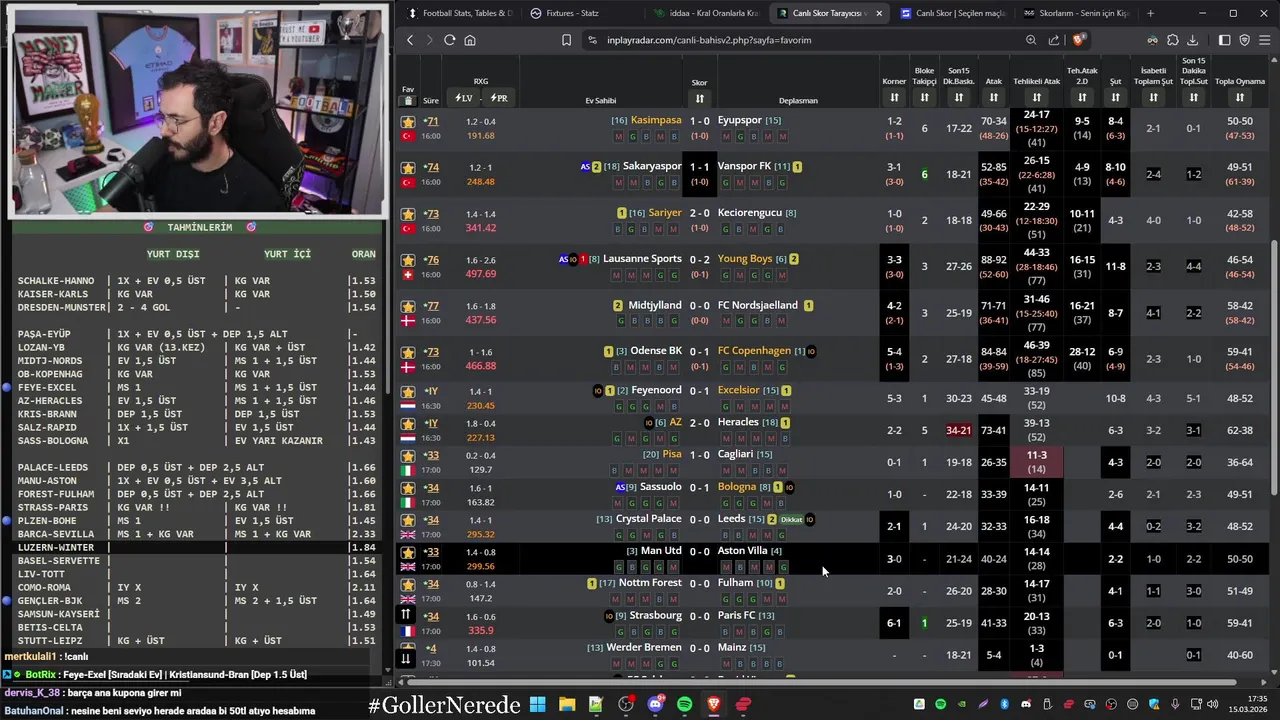Sort by Son15 Dk.Baskı column
Viewport: 1280px width, 720px height.
point(958,98)
